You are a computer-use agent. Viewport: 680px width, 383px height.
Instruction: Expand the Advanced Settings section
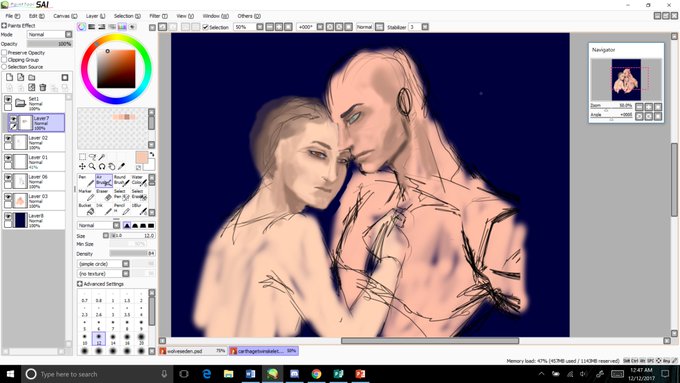80,284
